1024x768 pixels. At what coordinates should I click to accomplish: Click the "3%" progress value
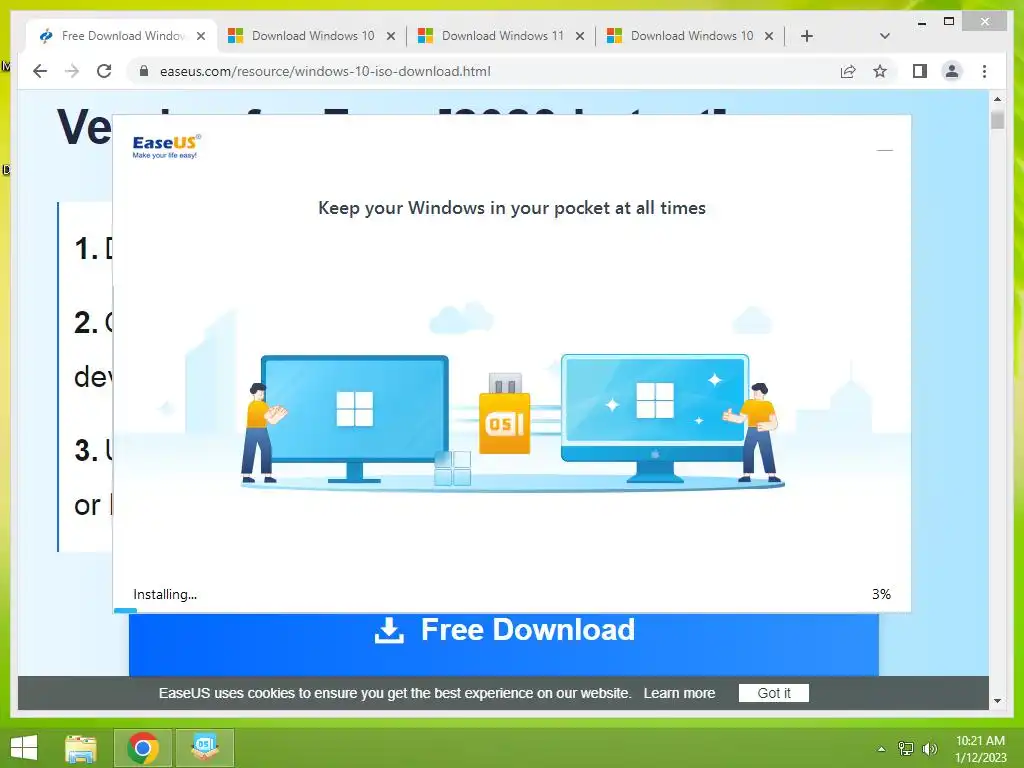tap(881, 594)
